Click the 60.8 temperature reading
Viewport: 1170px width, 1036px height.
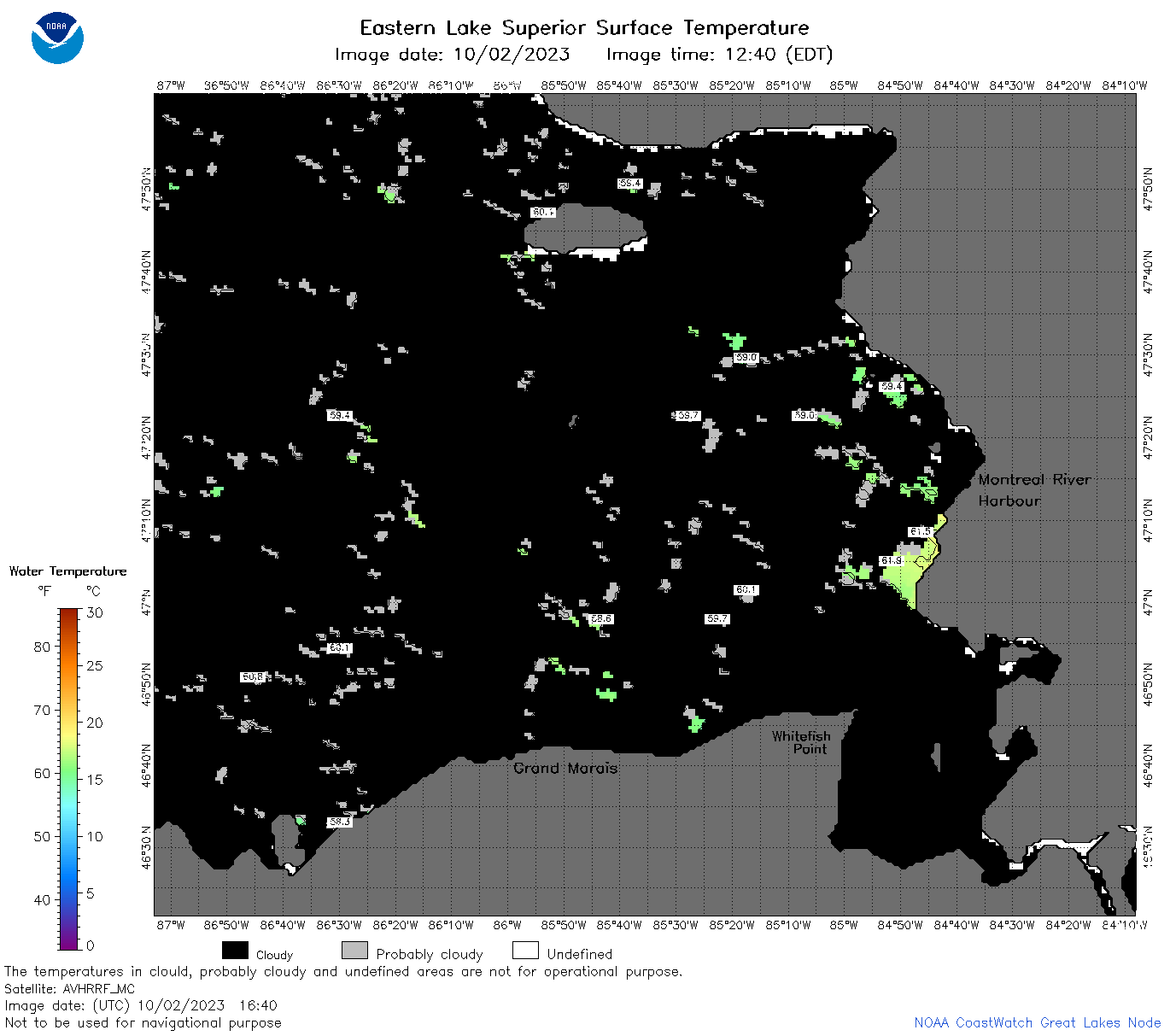(253, 676)
